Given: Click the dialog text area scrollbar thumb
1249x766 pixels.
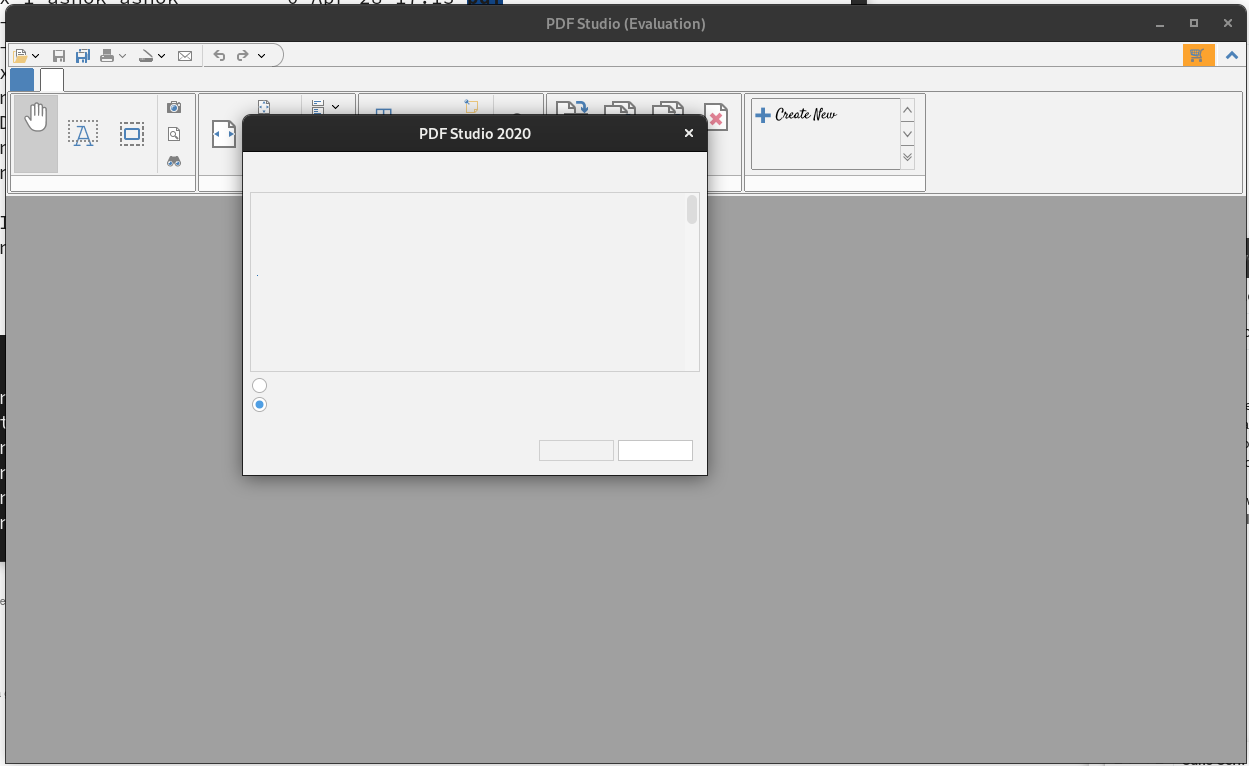Looking at the screenshot, I should 692,210.
